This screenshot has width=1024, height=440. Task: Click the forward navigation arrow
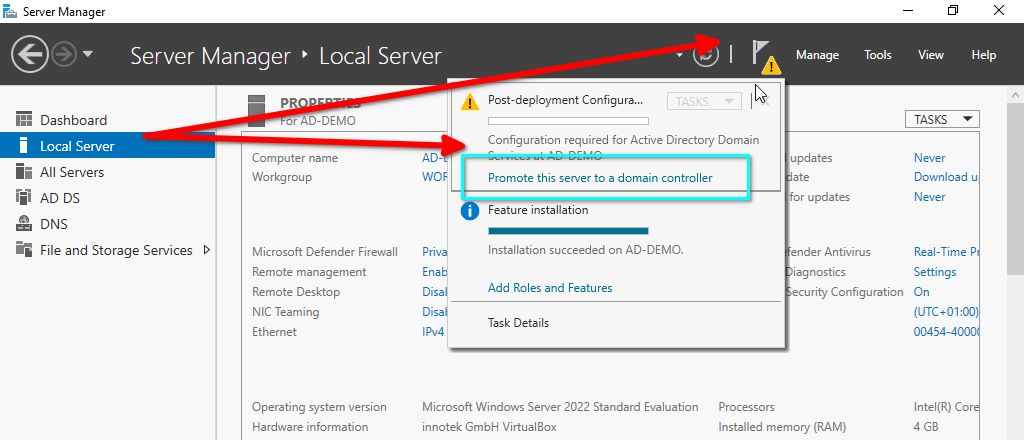(x=62, y=54)
